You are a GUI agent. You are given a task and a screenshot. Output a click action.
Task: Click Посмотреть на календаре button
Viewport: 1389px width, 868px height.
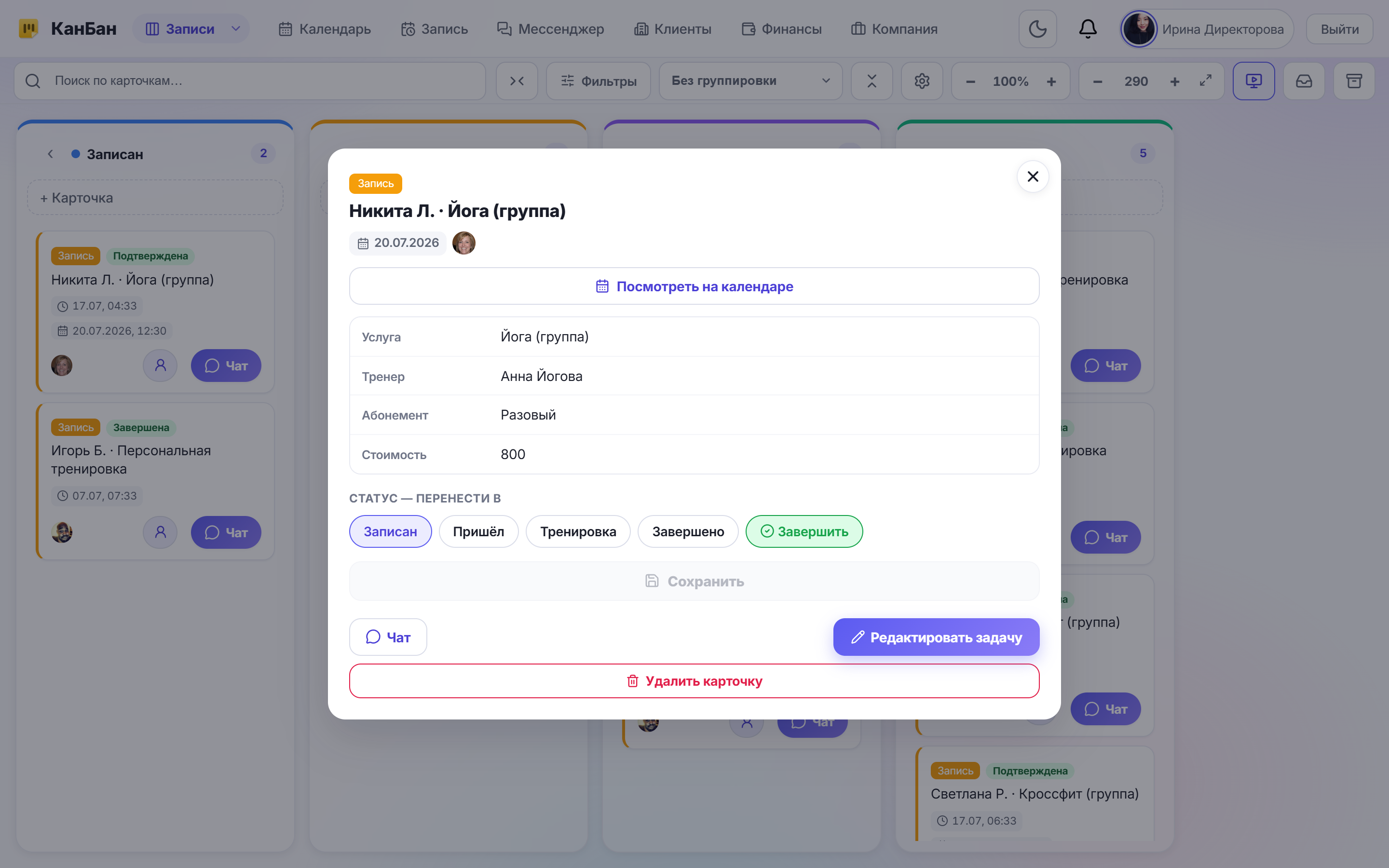pyautogui.click(x=694, y=286)
